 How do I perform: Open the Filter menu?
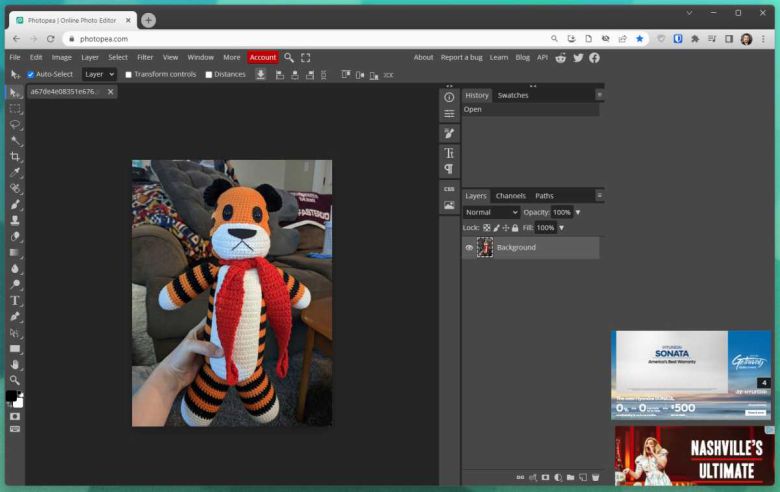click(145, 57)
